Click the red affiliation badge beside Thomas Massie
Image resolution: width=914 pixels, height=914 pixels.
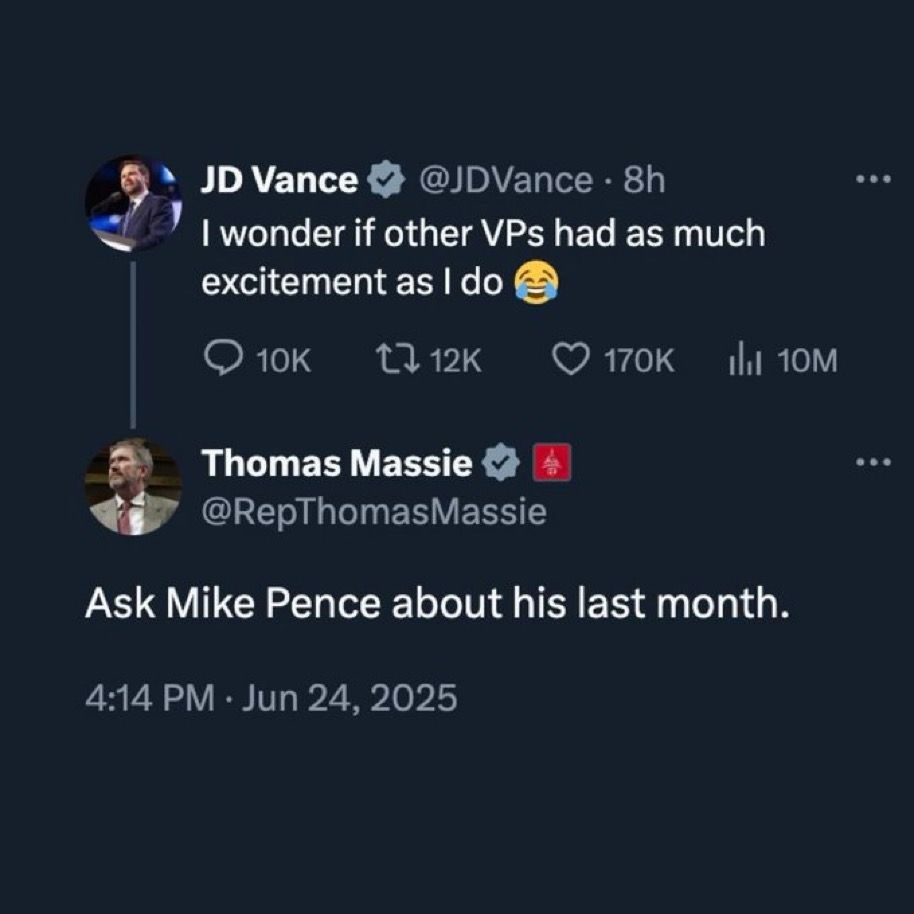[x=552, y=463]
